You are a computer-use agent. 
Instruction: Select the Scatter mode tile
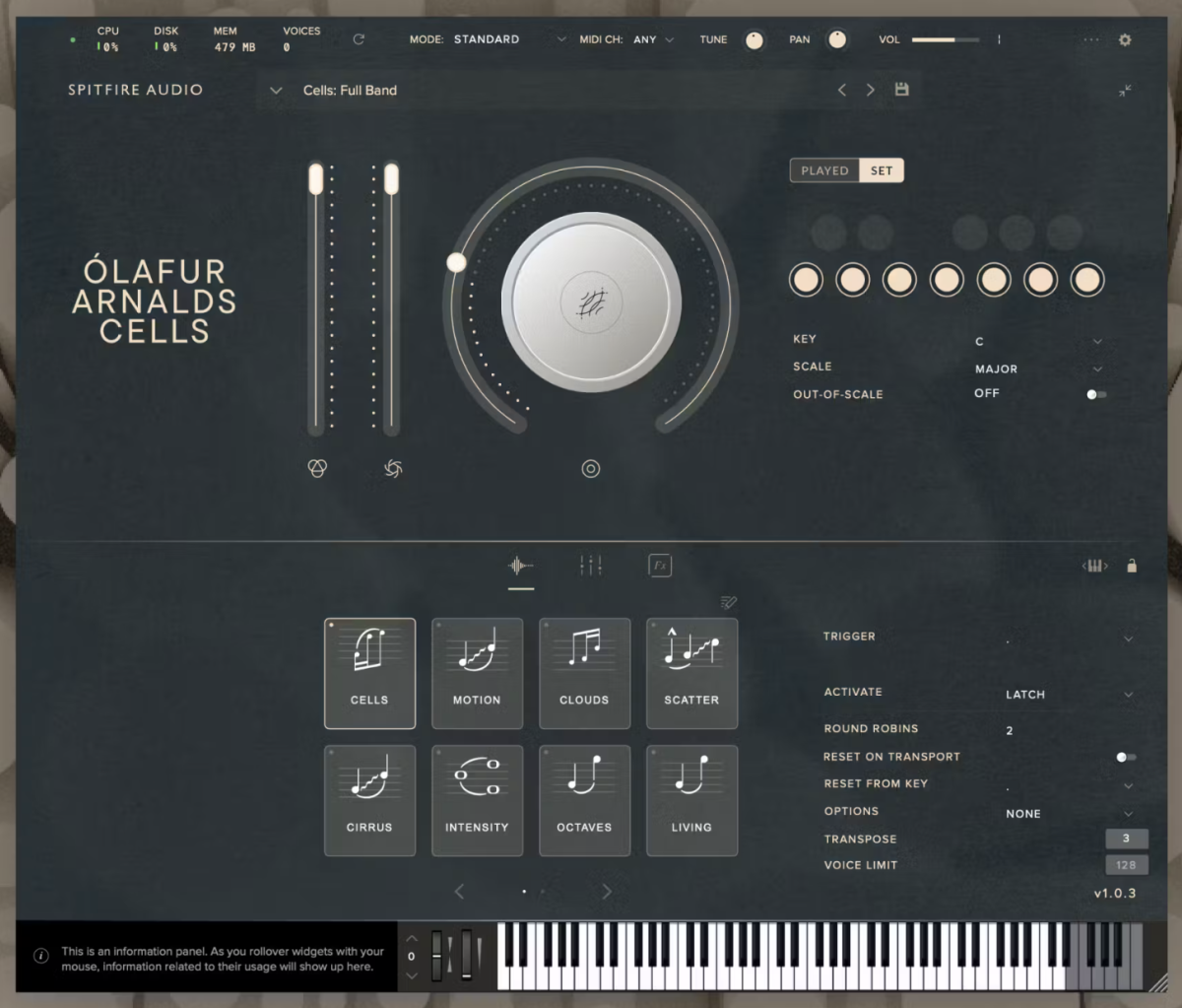coord(691,673)
